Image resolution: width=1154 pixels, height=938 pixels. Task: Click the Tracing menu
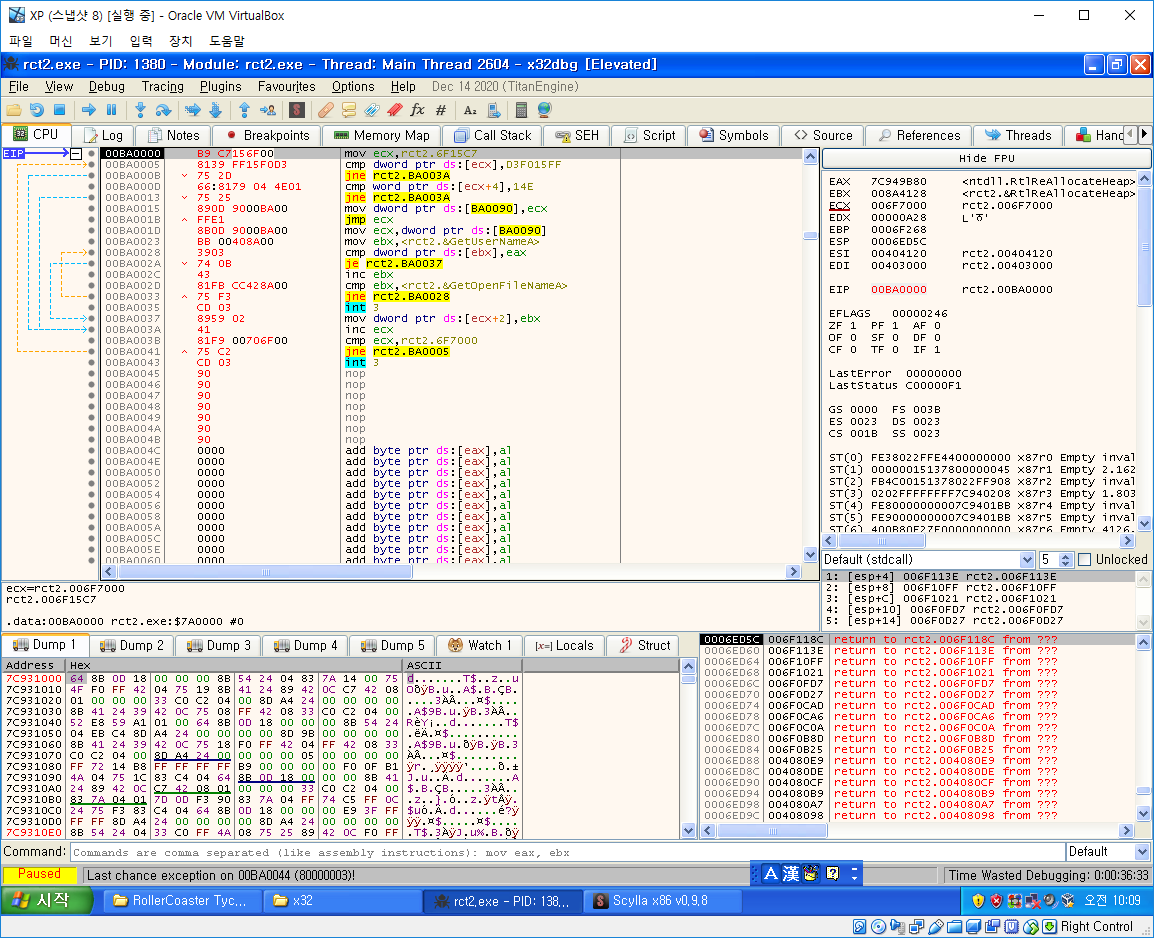(163, 87)
